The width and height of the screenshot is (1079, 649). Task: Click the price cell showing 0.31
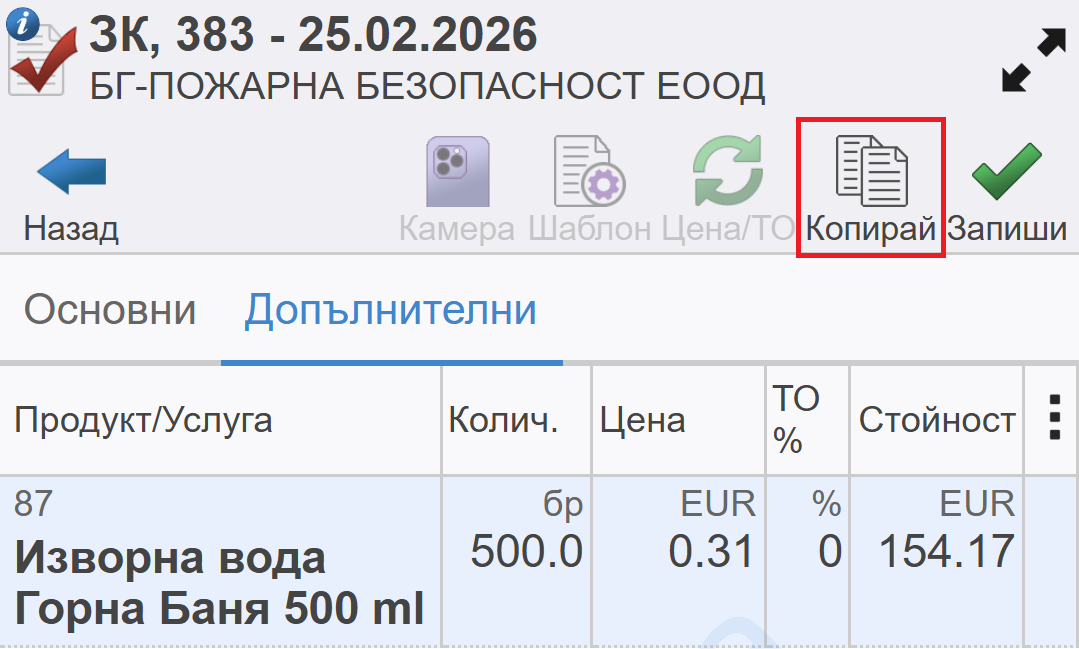(x=711, y=552)
